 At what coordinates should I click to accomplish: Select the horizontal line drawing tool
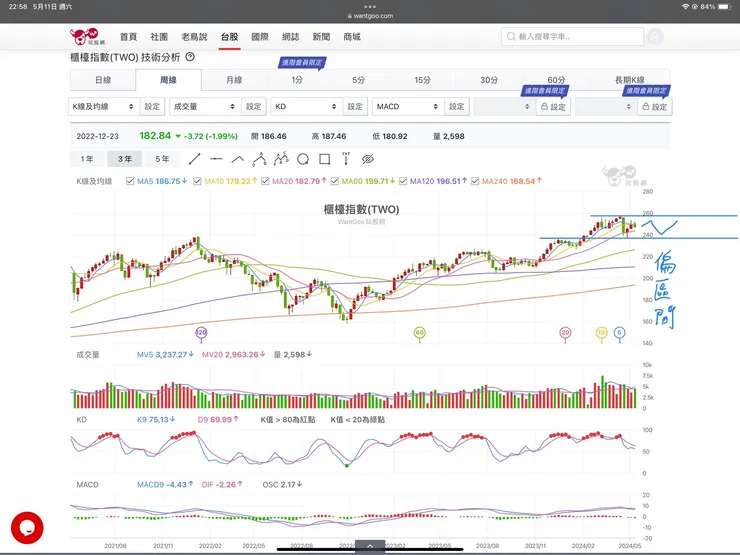pos(216,159)
